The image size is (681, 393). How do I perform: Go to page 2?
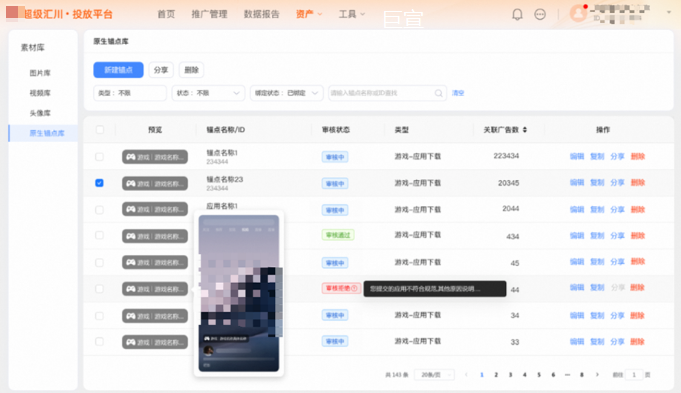tap(496, 375)
